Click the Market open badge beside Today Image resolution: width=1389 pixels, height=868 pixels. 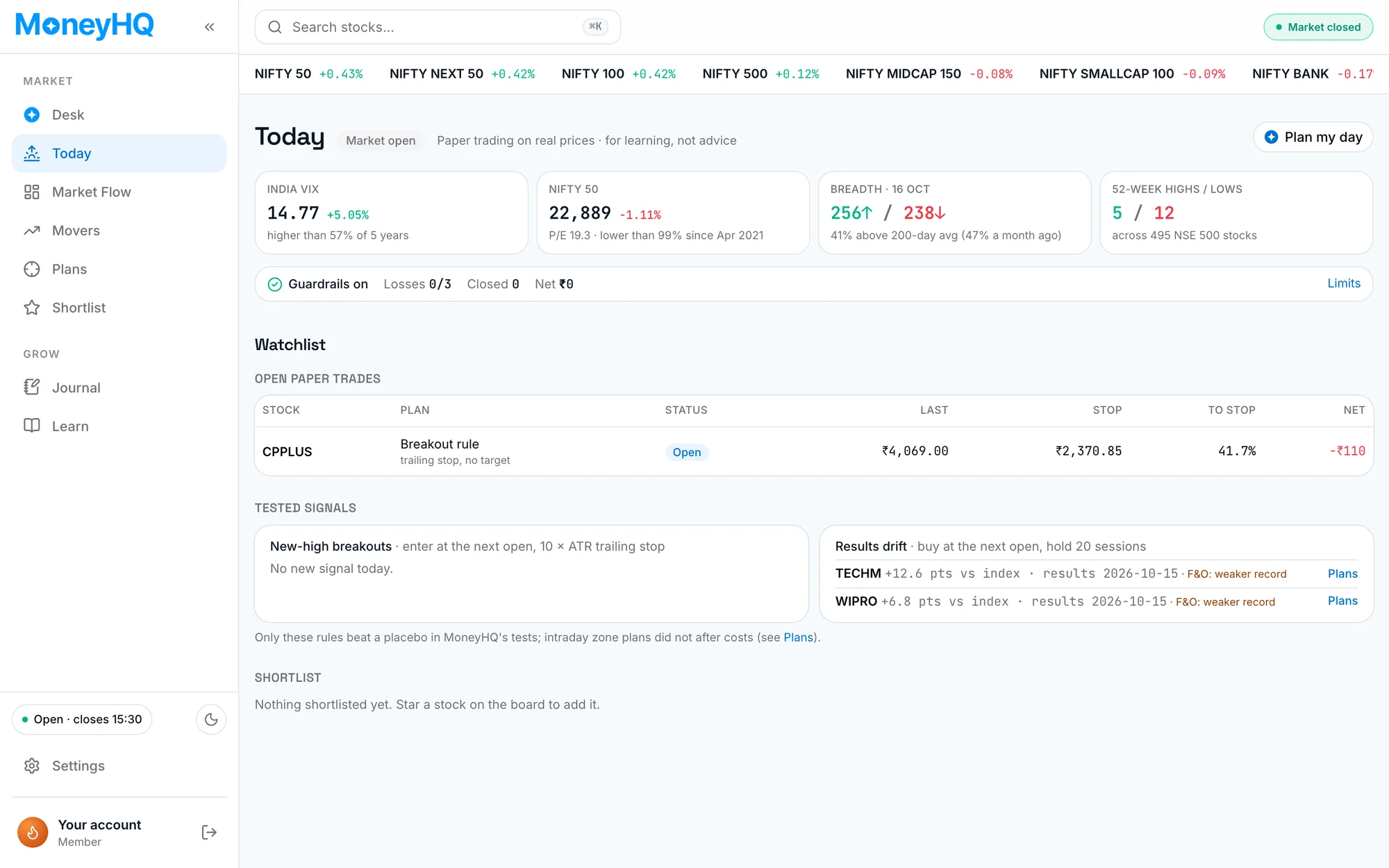click(x=381, y=140)
